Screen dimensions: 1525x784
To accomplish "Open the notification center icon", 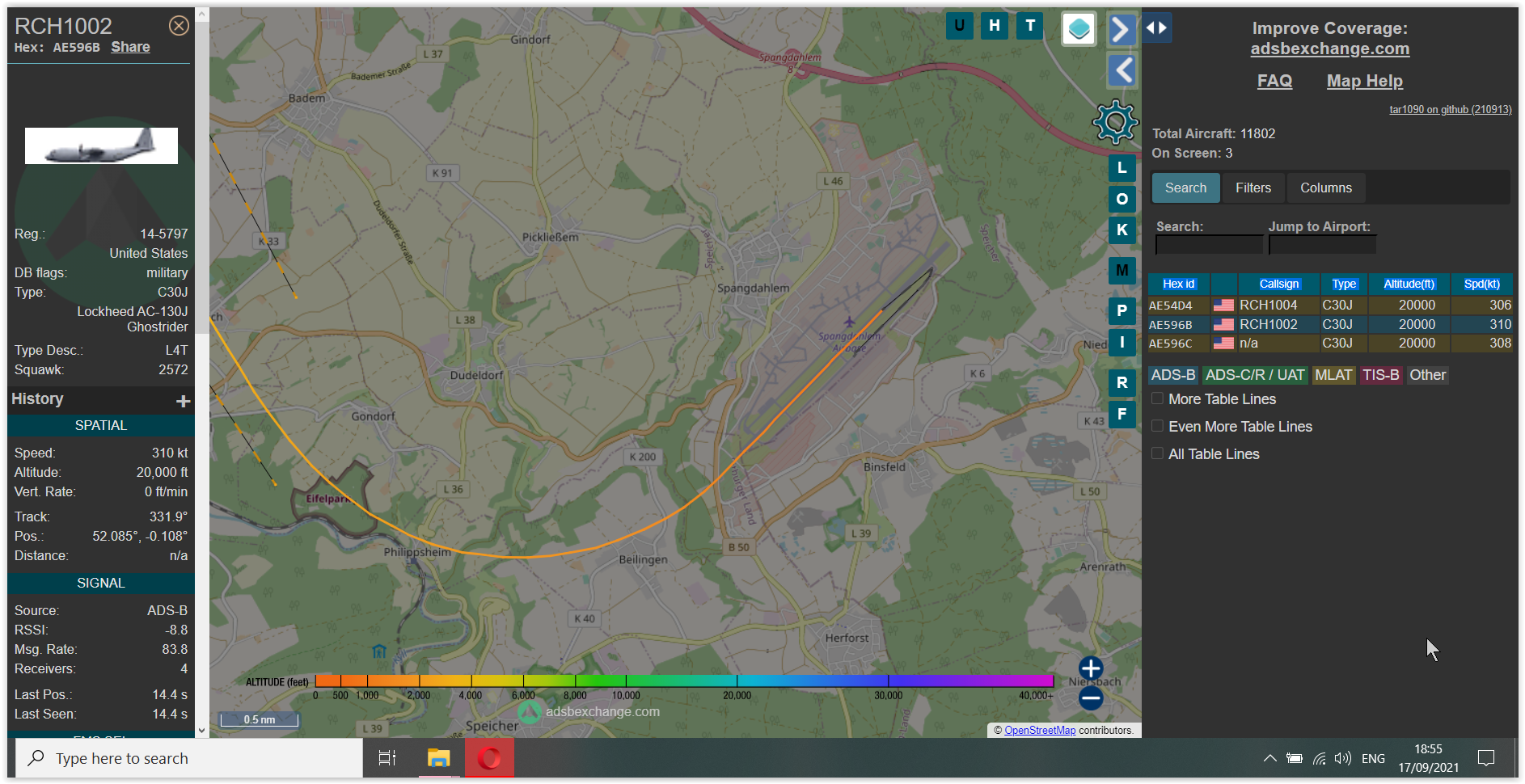I will pyautogui.click(x=1486, y=758).
